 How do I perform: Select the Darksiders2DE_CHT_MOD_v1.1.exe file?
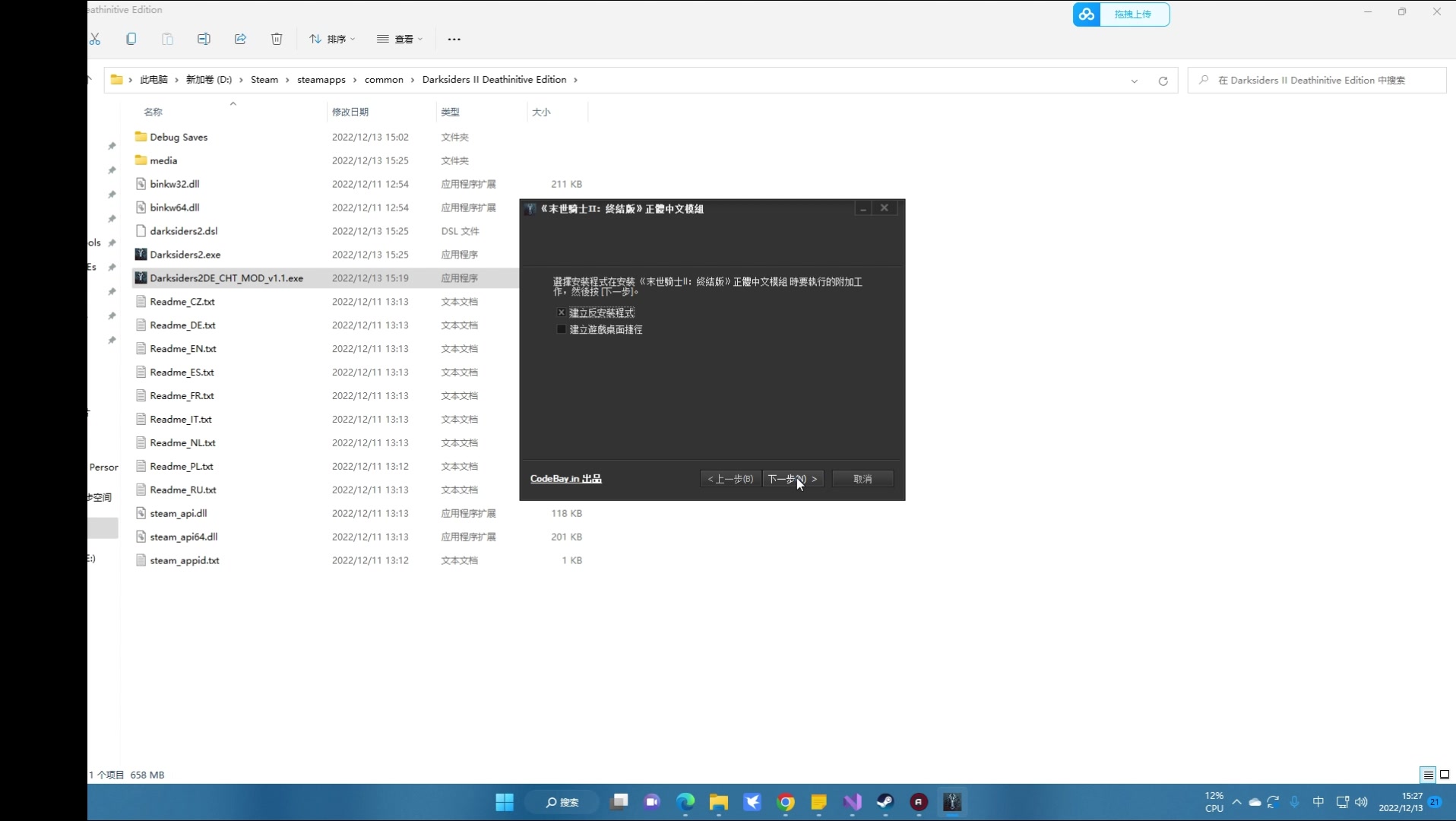point(226,278)
